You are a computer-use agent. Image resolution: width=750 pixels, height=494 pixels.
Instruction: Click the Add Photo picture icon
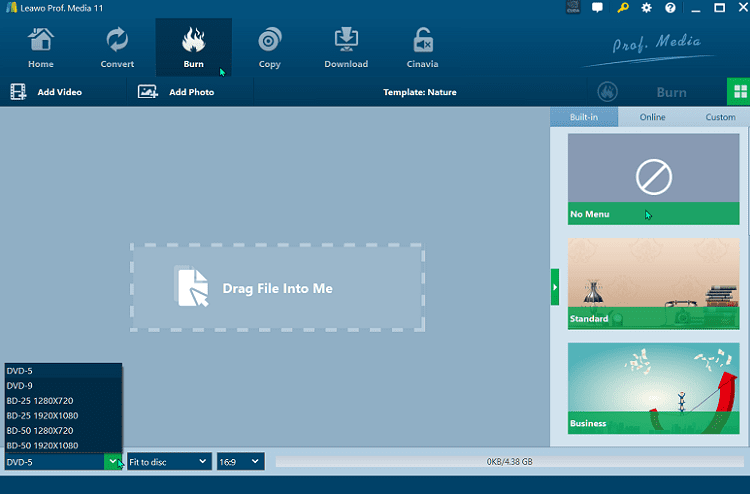147,92
